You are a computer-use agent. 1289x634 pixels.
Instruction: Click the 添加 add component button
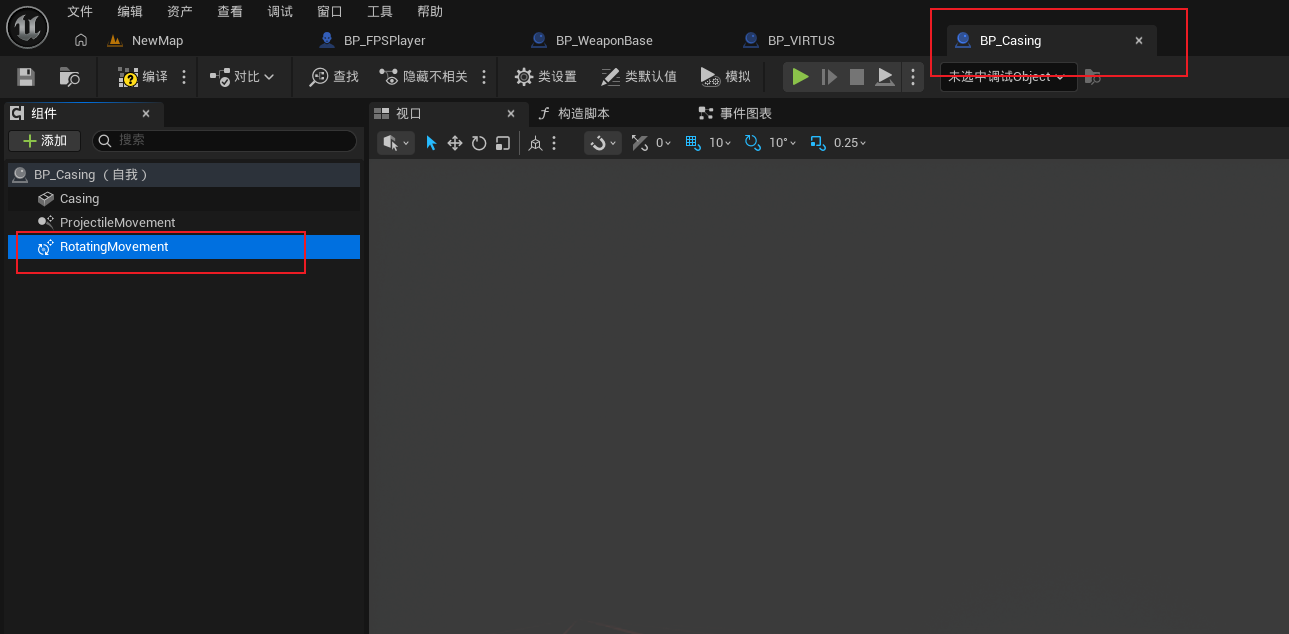(44, 141)
